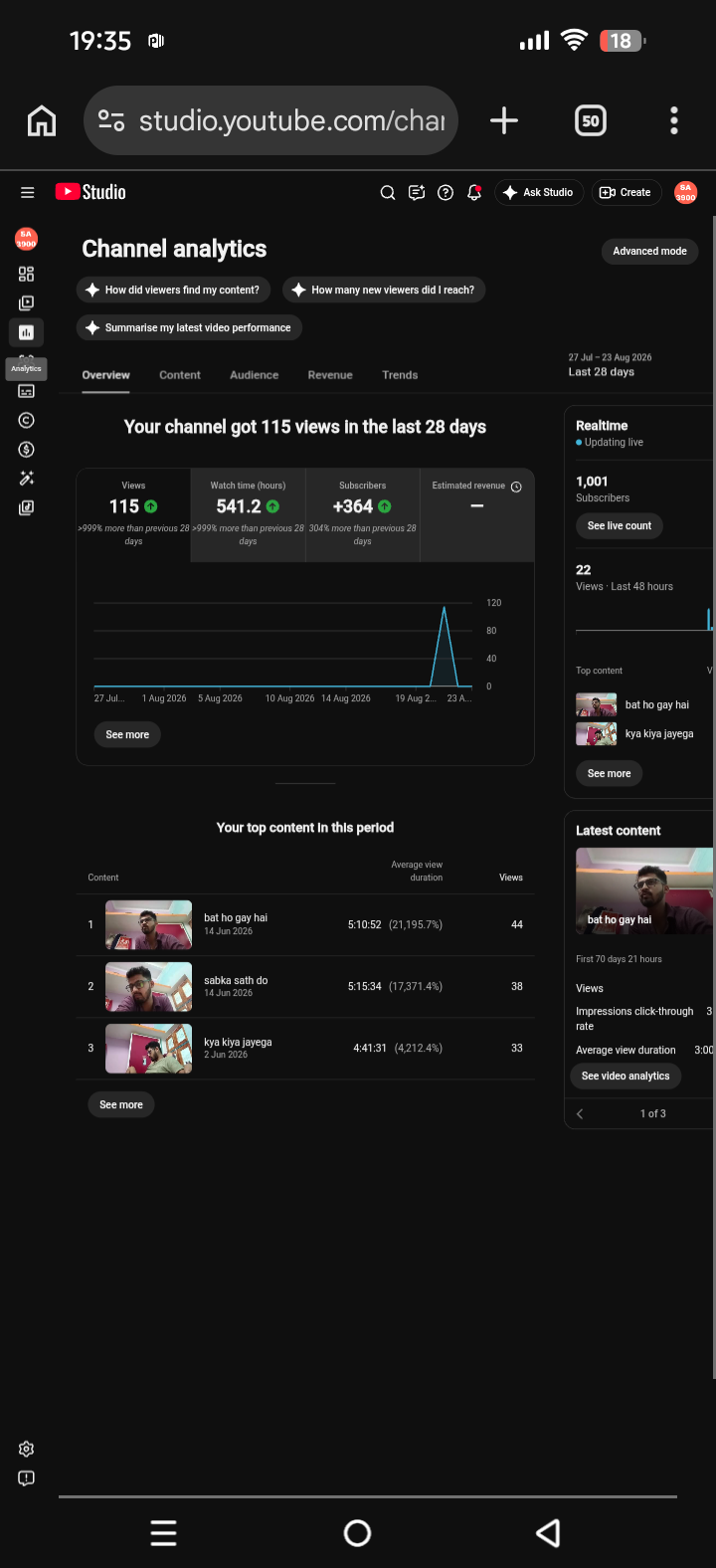Open Audio library icon in sidebar

(26, 507)
